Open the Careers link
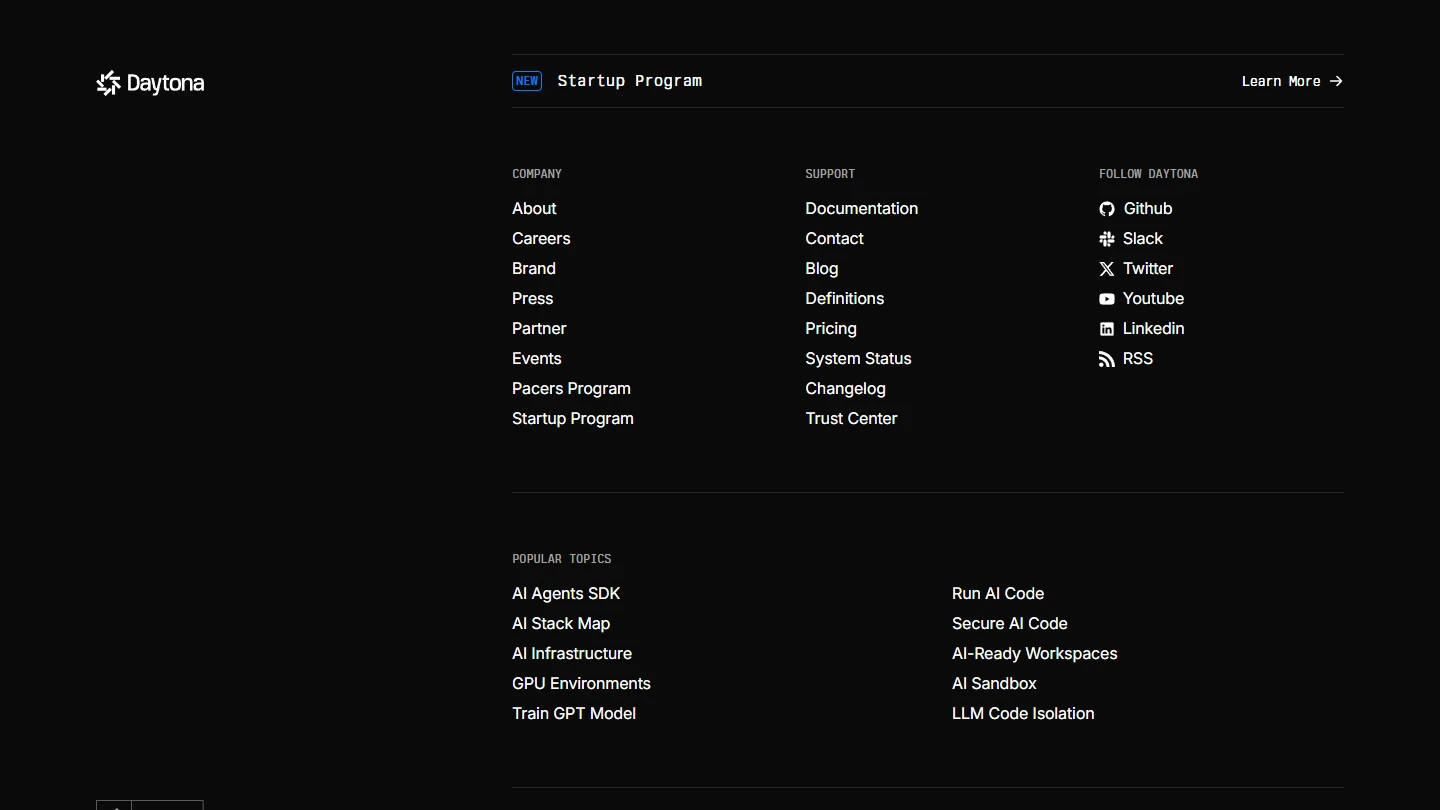Screen dimensions: 1440x810 click(541, 238)
